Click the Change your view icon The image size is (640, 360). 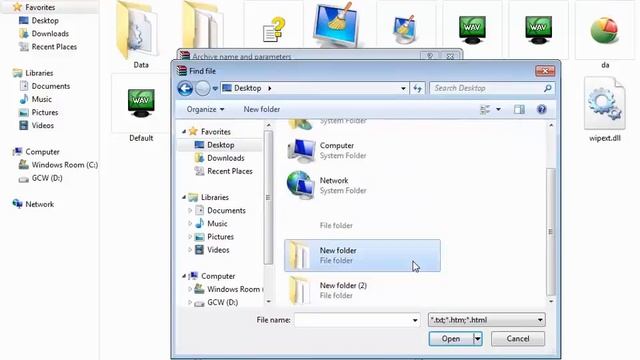485,109
